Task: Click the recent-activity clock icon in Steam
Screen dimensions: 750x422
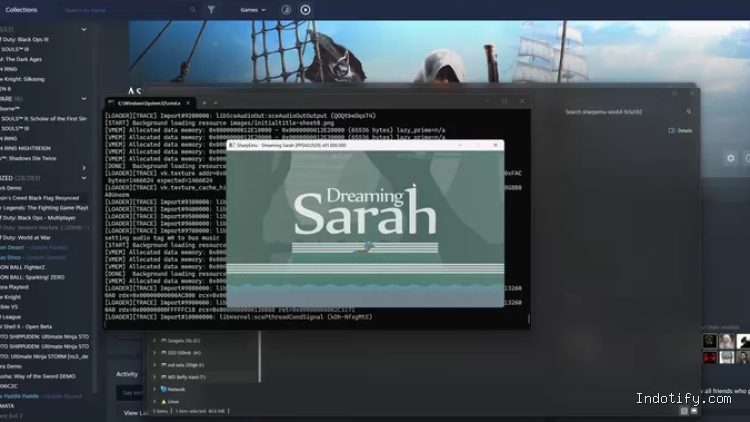Action: coord(286,10)
